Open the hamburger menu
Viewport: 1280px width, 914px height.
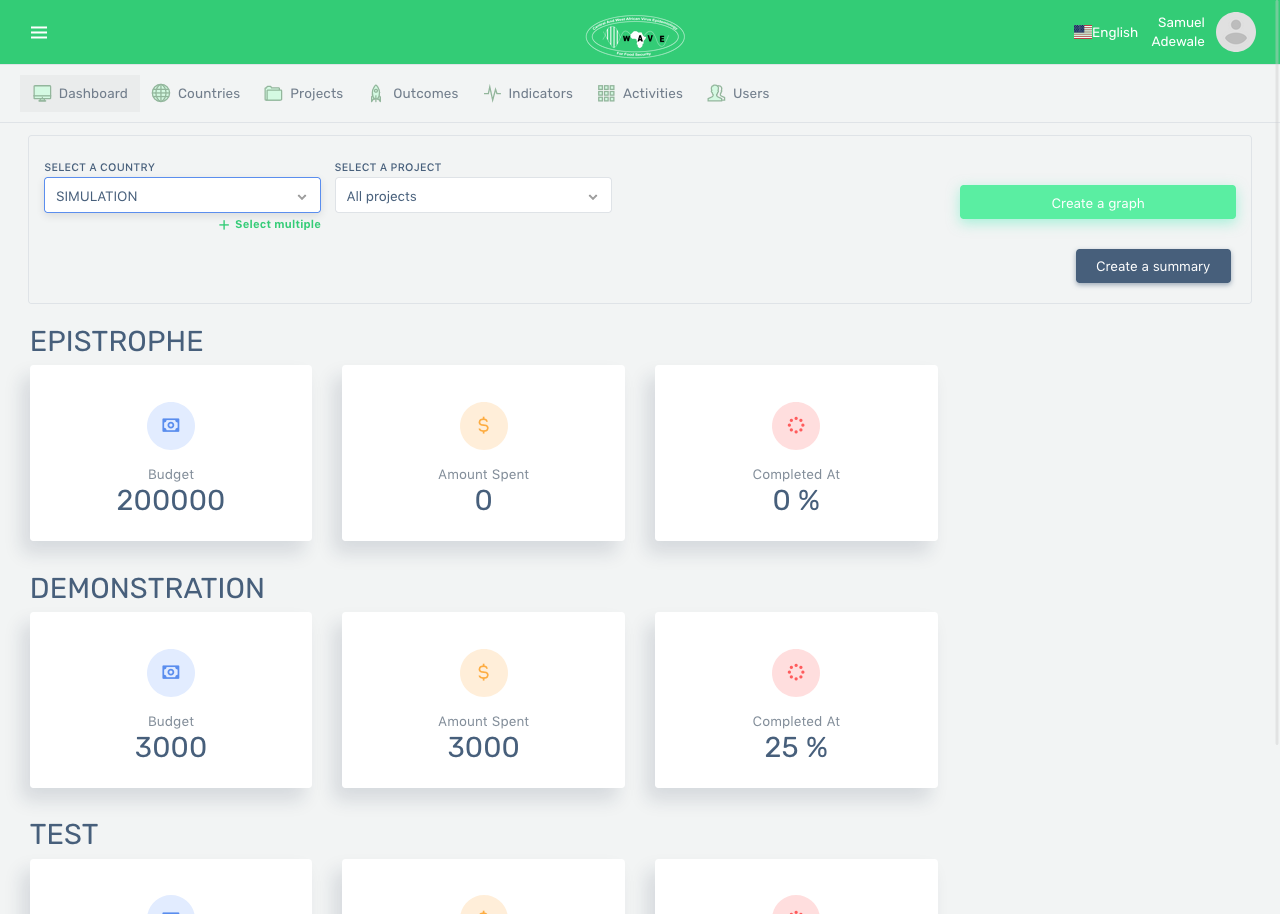39,31
